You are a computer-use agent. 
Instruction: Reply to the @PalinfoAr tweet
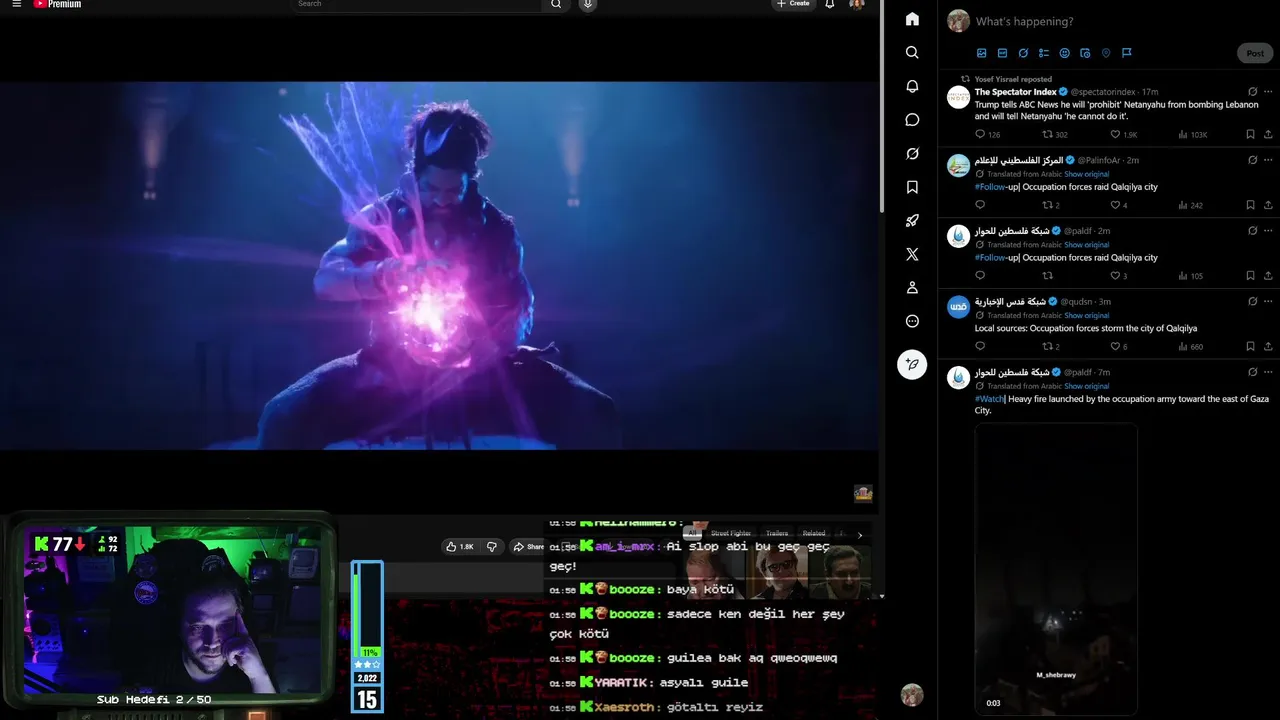pos(980,205)
